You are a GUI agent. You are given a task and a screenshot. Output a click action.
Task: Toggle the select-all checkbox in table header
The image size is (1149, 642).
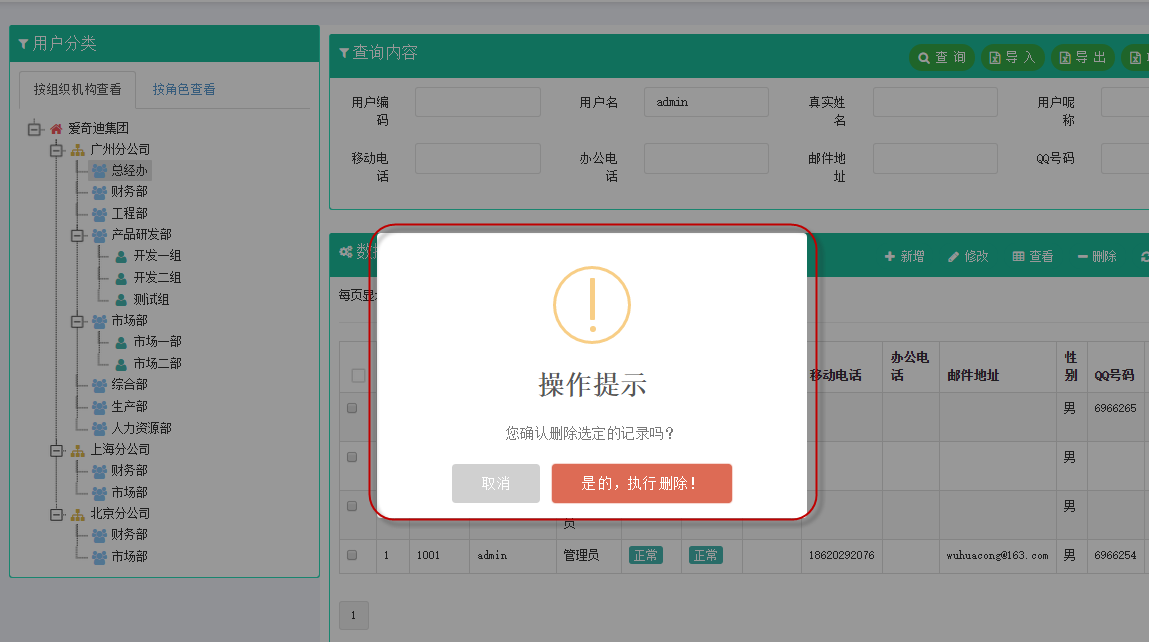358,376
